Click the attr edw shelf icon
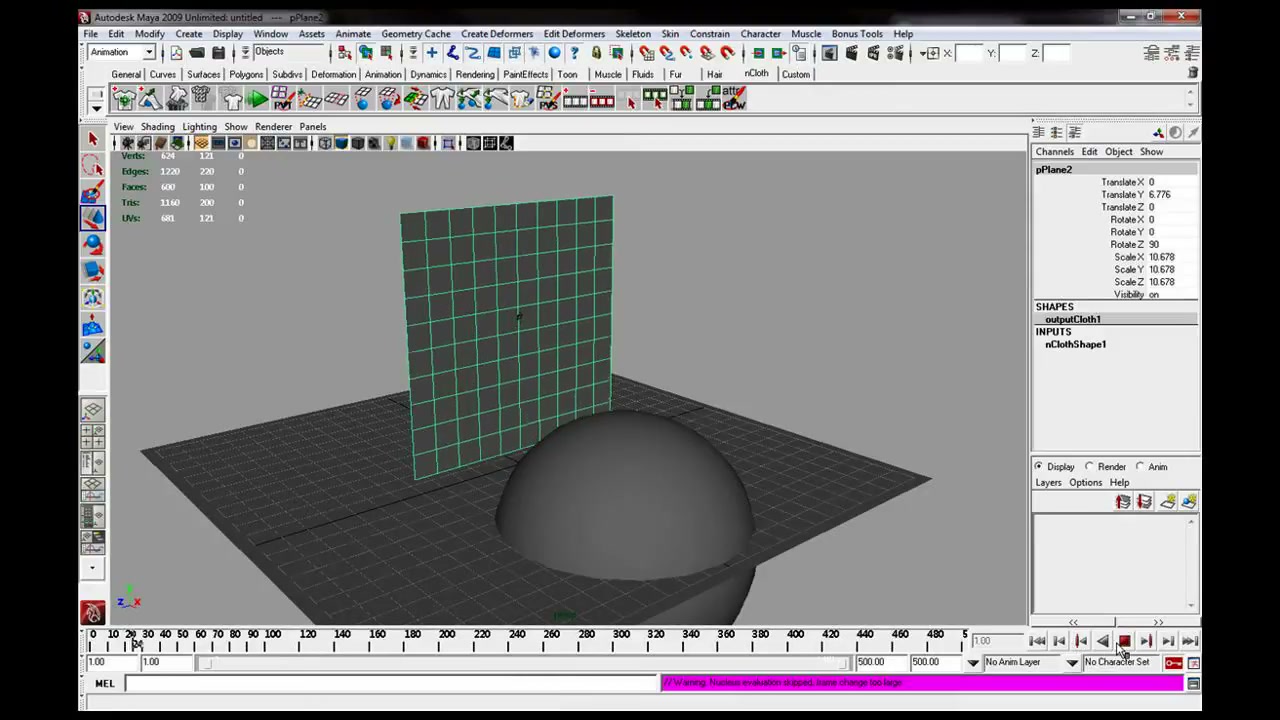Image resolution: width=1280 pixels, height=720 pixels. click(x=734, y=98)
